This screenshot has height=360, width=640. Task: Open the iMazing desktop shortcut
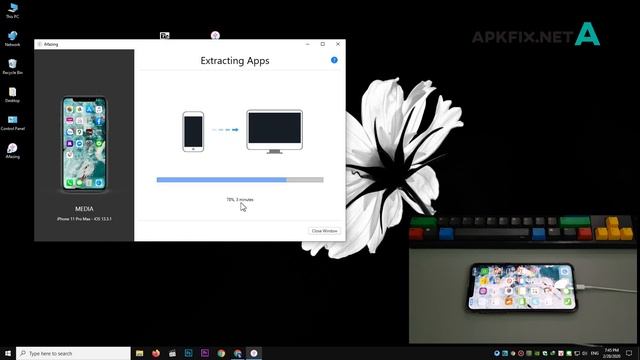(12, 151)
